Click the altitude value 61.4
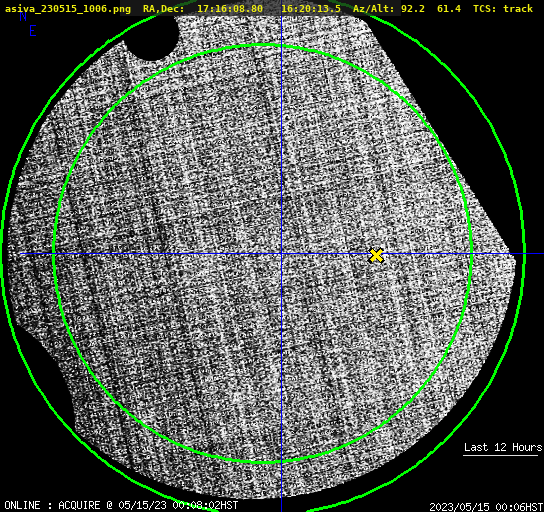Viewport: 544px width, 512px height. (449, 9)
